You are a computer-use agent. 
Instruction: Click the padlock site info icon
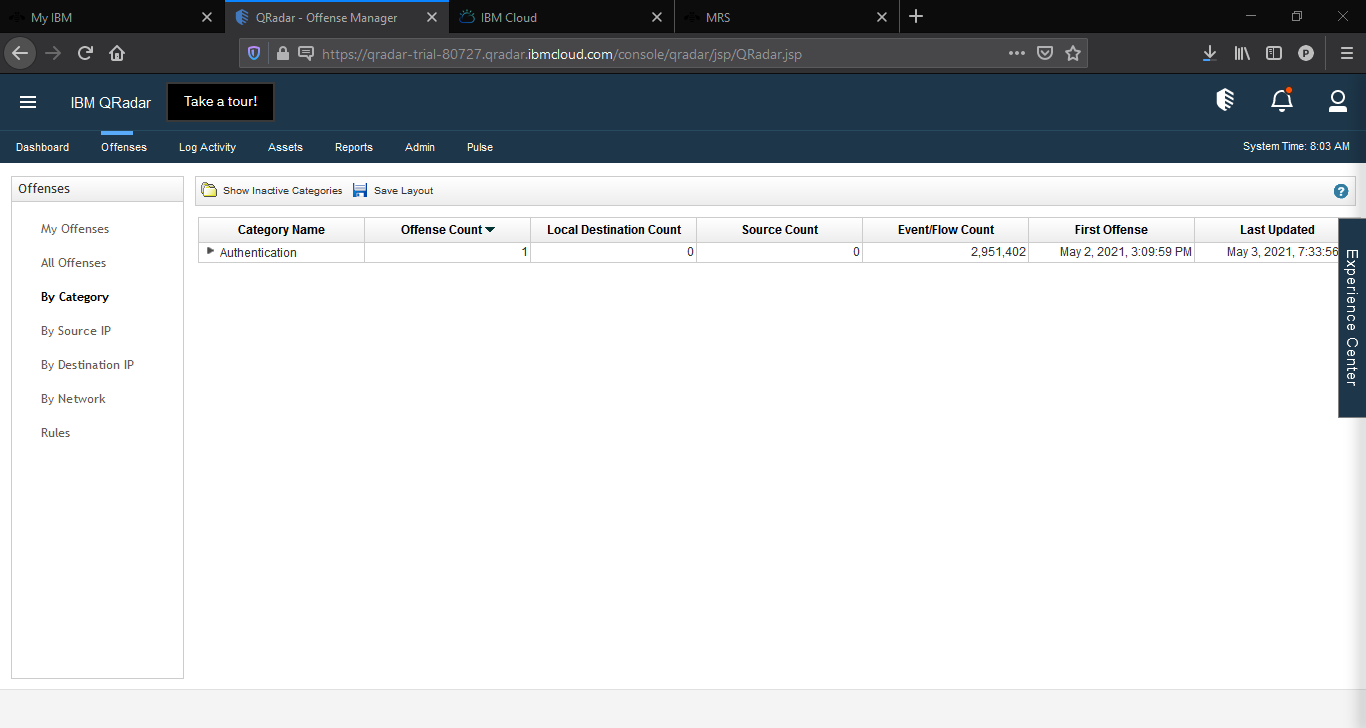[282, 54]
